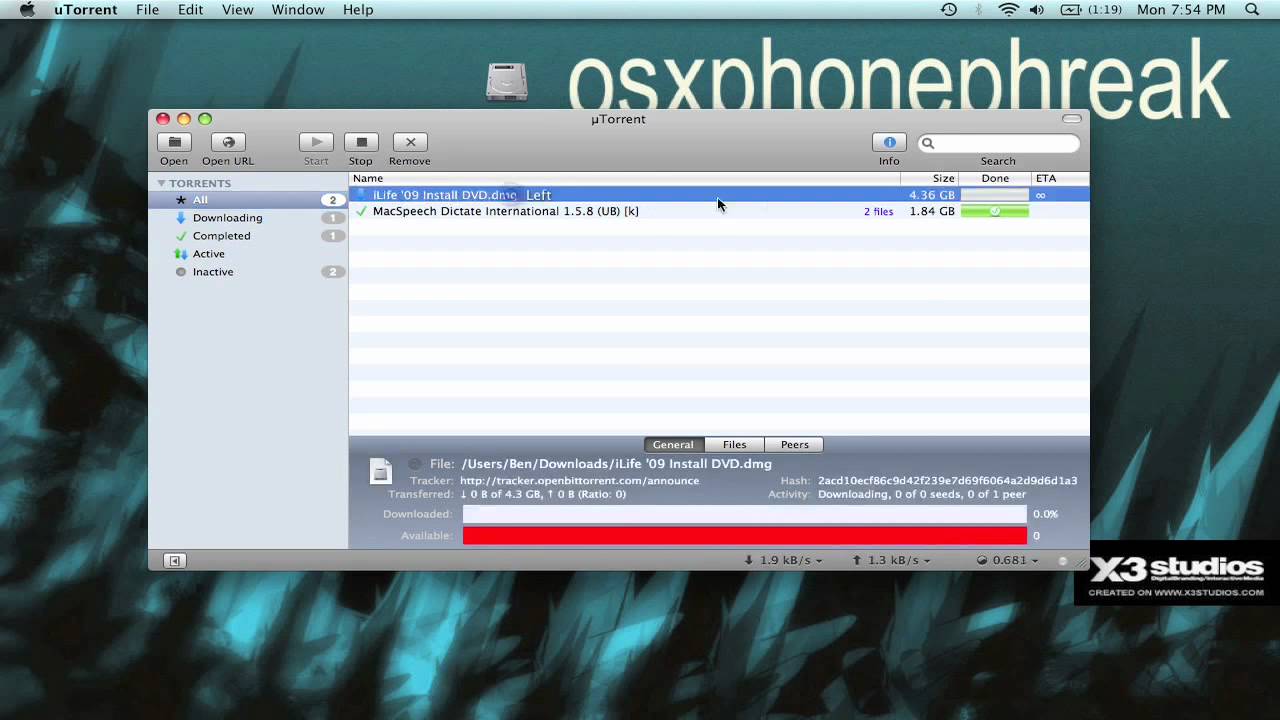Click the tracker URL openbittorrent.com/announce
Image resolution: width=1280 pixels, height=720 pixels.
tap(579, 481)
